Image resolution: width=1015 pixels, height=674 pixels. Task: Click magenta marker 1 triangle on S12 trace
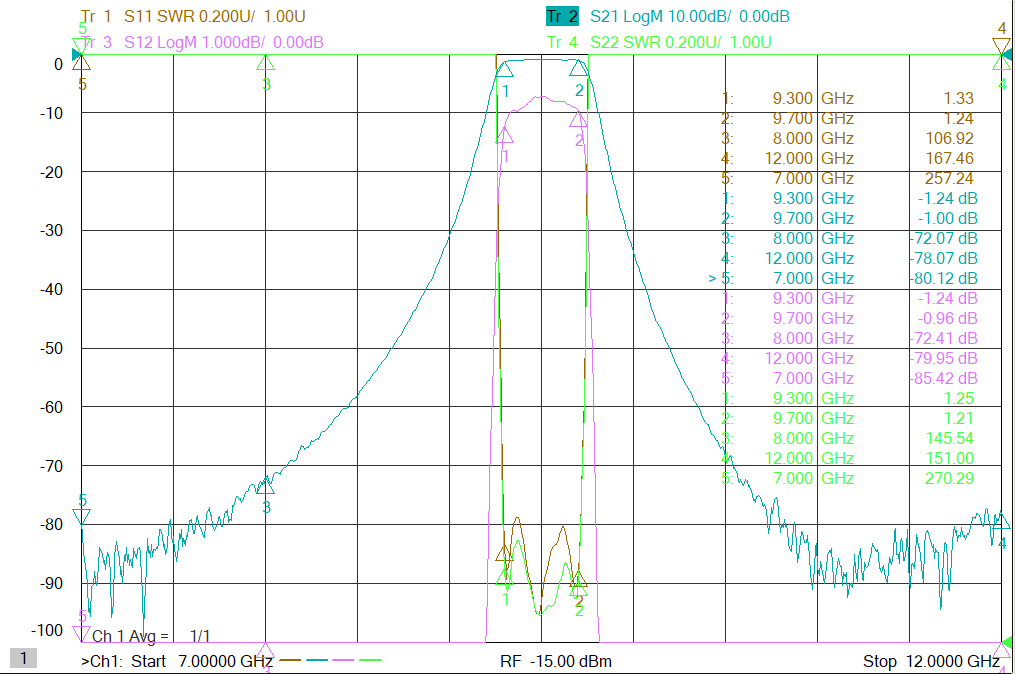coord(504,135)
